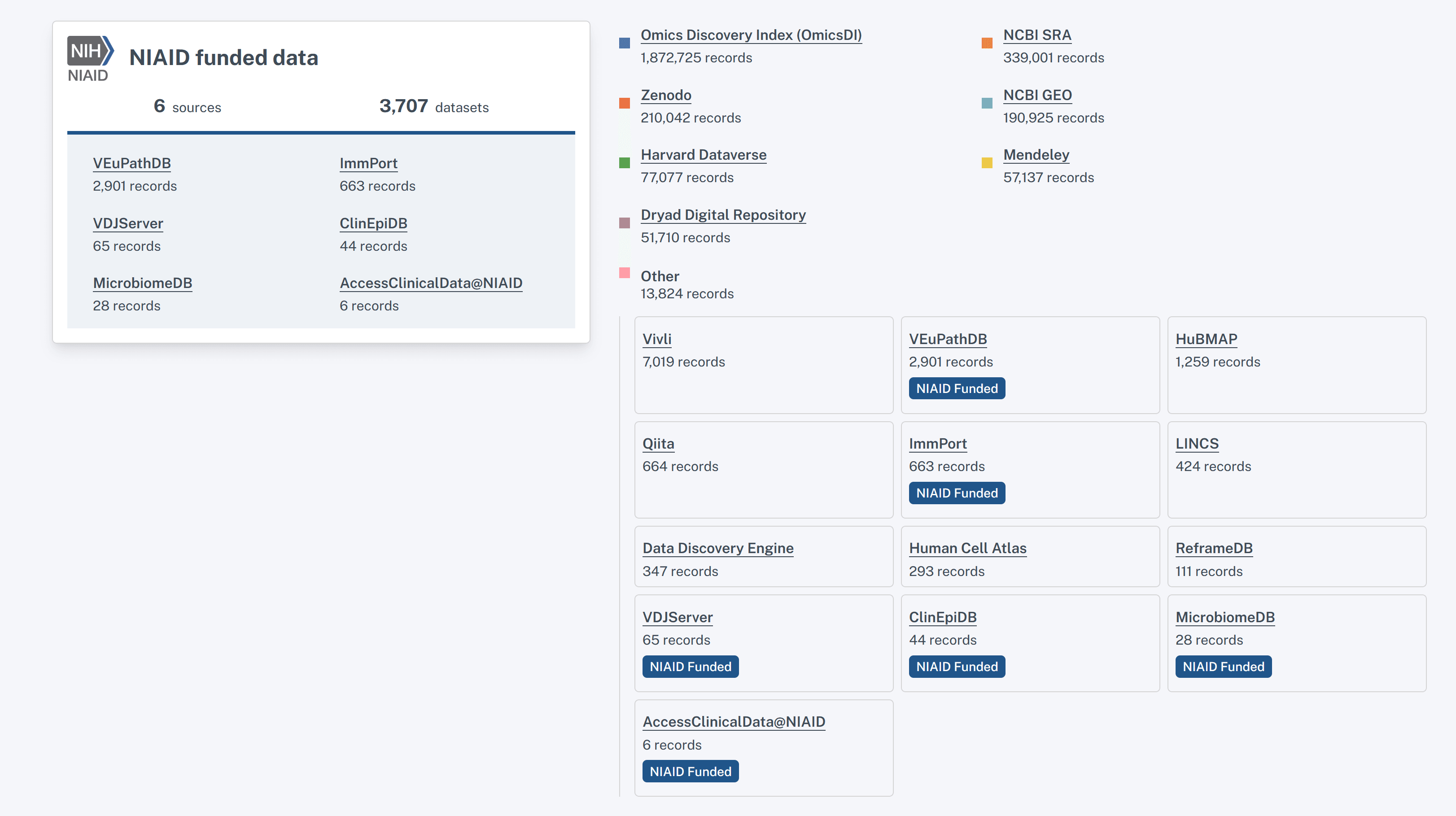Viewport: 1456px width, 816px height.
Task: Click the '347 records' text under Data Discovery Engine
Action: click(x=680, y=572)
